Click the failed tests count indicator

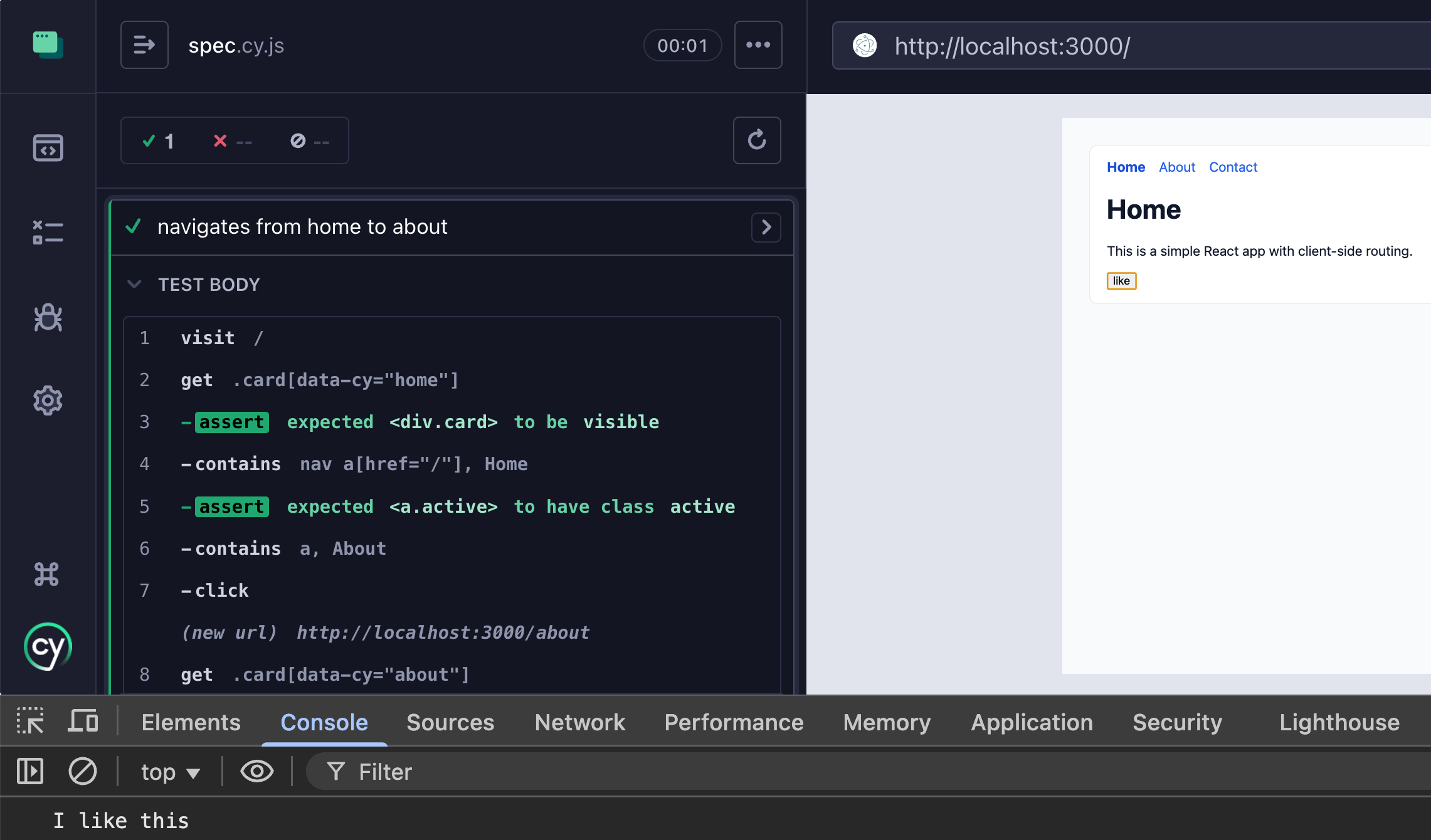(232, 141)
